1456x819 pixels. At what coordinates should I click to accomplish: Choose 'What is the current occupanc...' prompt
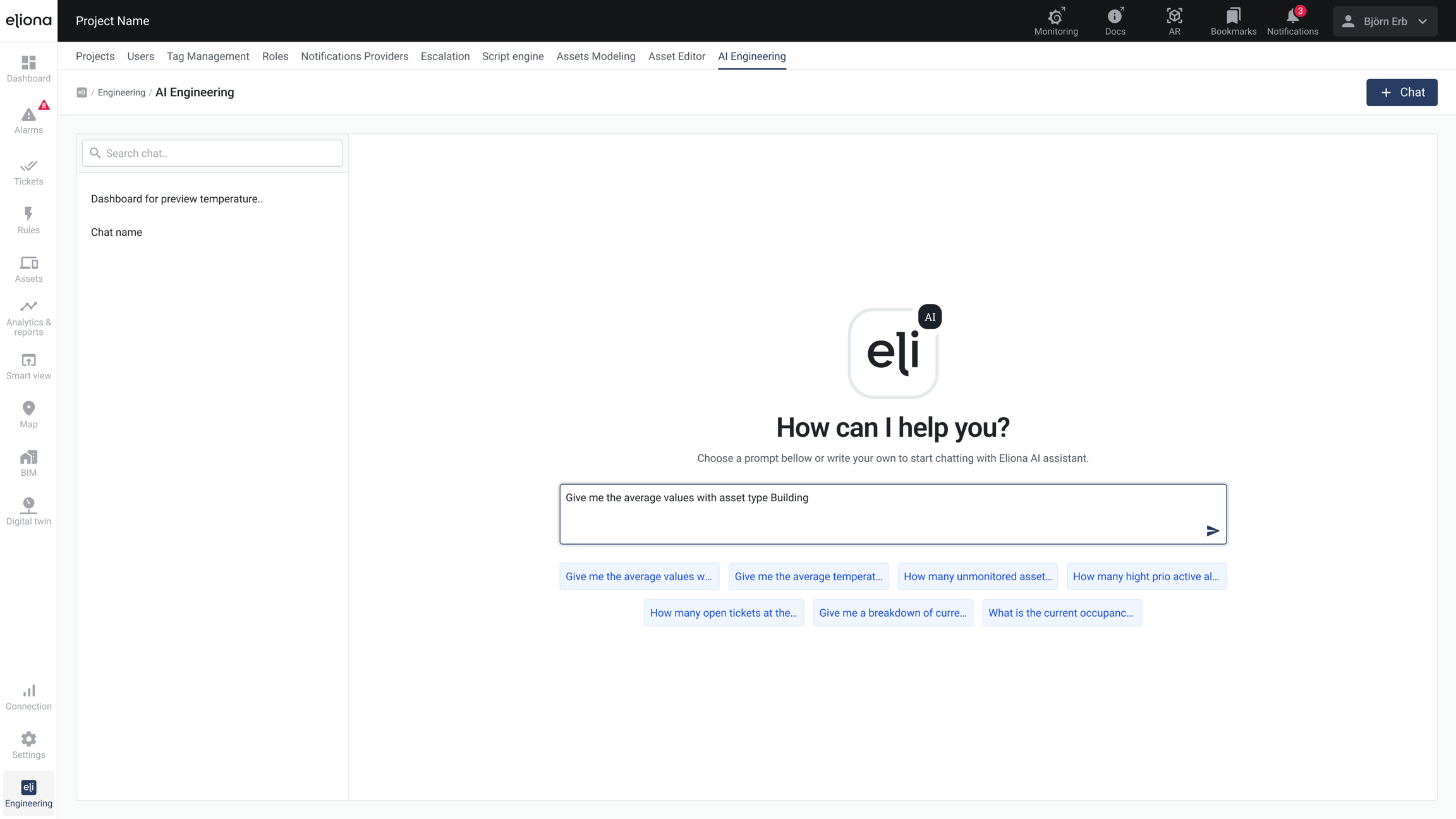point(1061,613)
